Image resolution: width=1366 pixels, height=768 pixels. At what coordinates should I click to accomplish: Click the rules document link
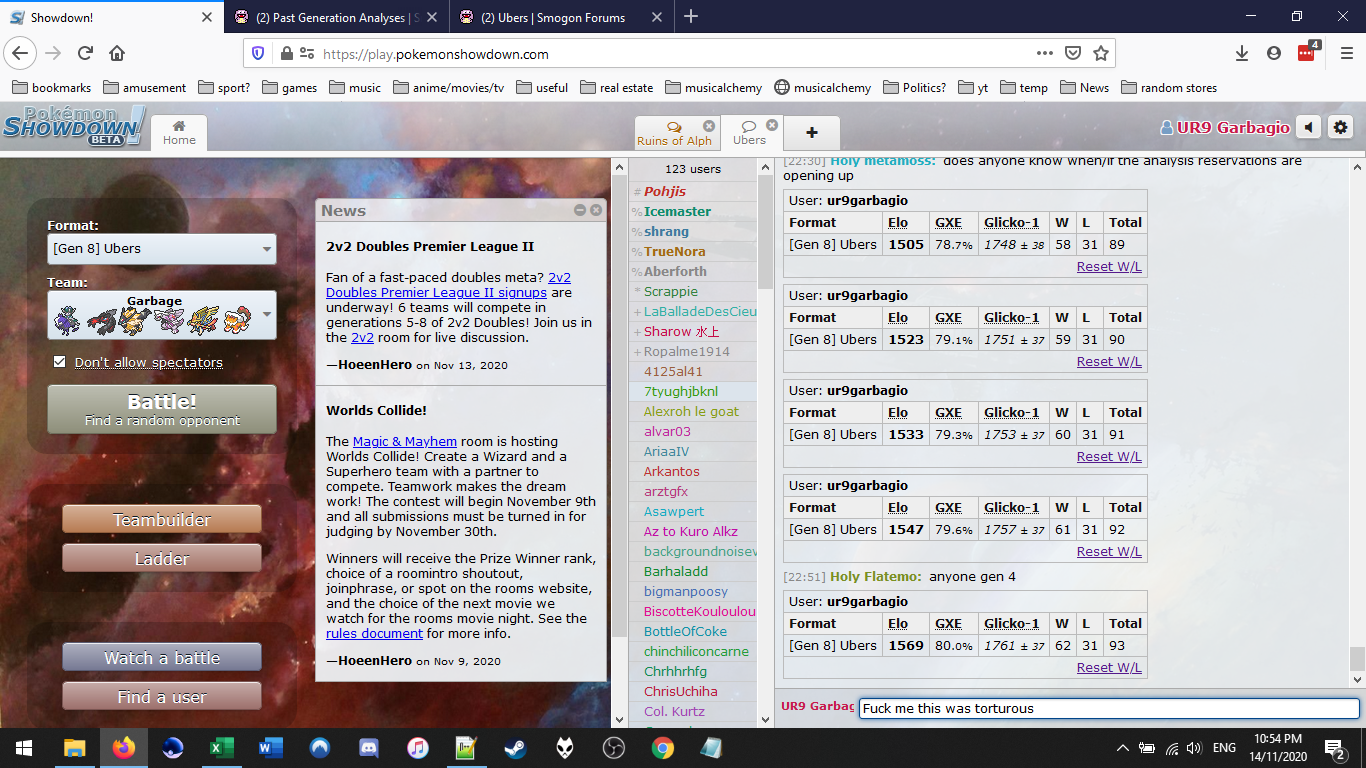coord(374,633)
